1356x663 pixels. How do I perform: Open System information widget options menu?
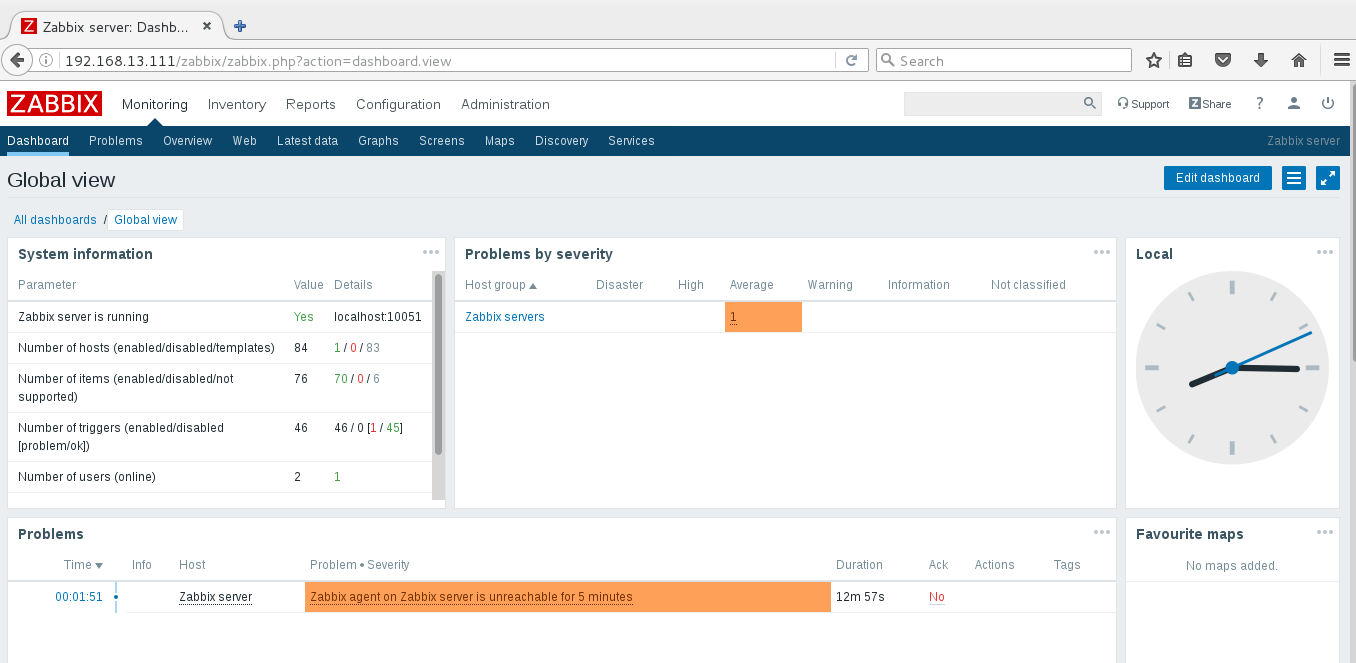pyautogui.click(x=431, y=253)
